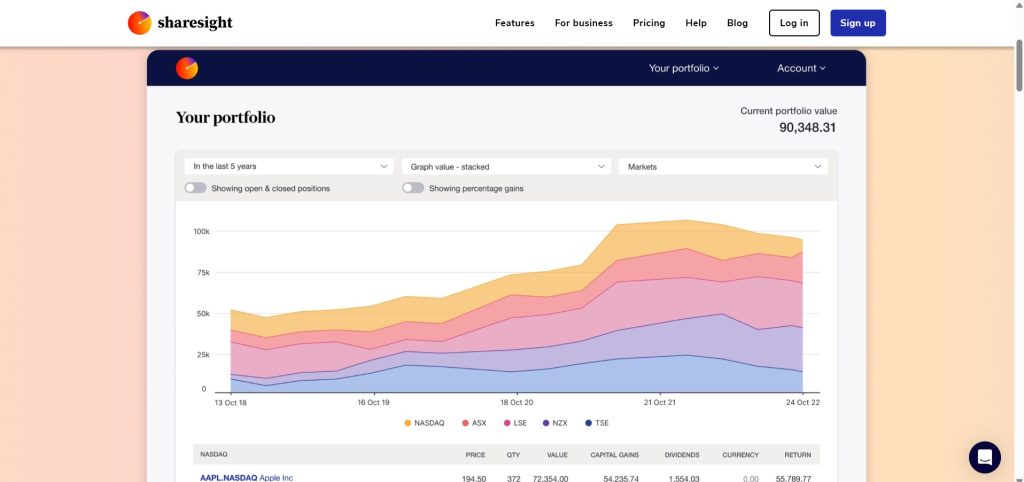Viewport: 1024px width, 482px height.
Task: Click the 75k y-axis label
Action: [203, 272]
